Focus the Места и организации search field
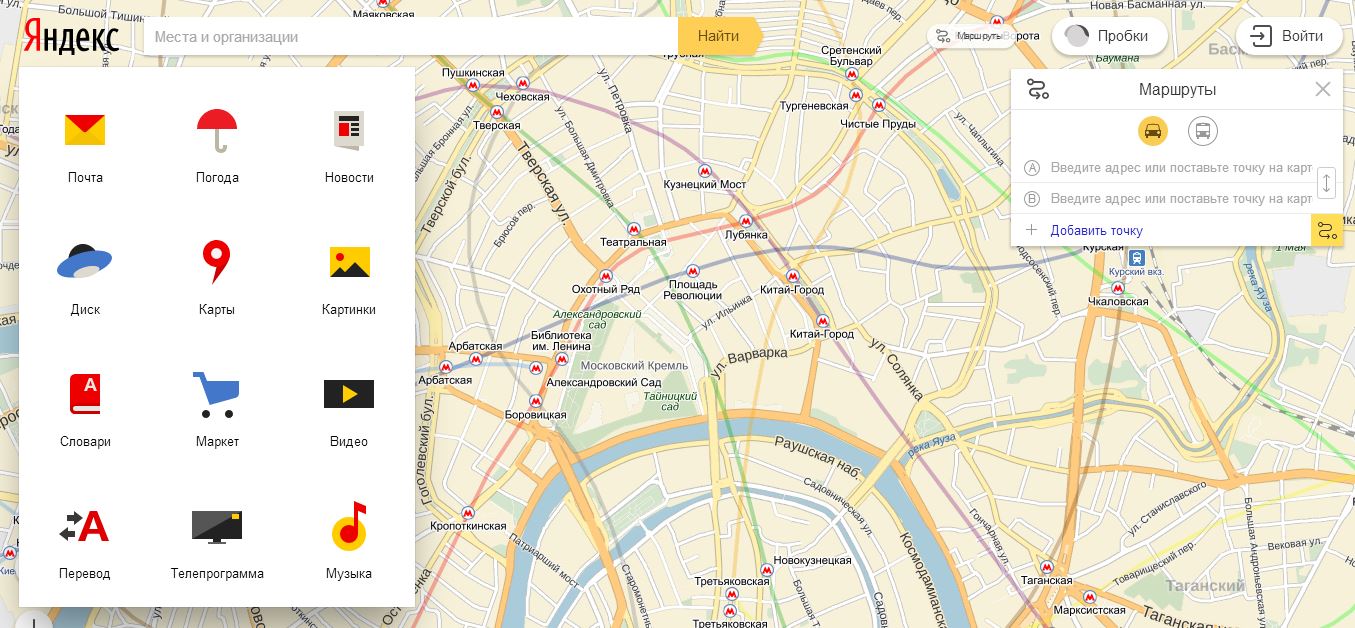 [411, 36]
